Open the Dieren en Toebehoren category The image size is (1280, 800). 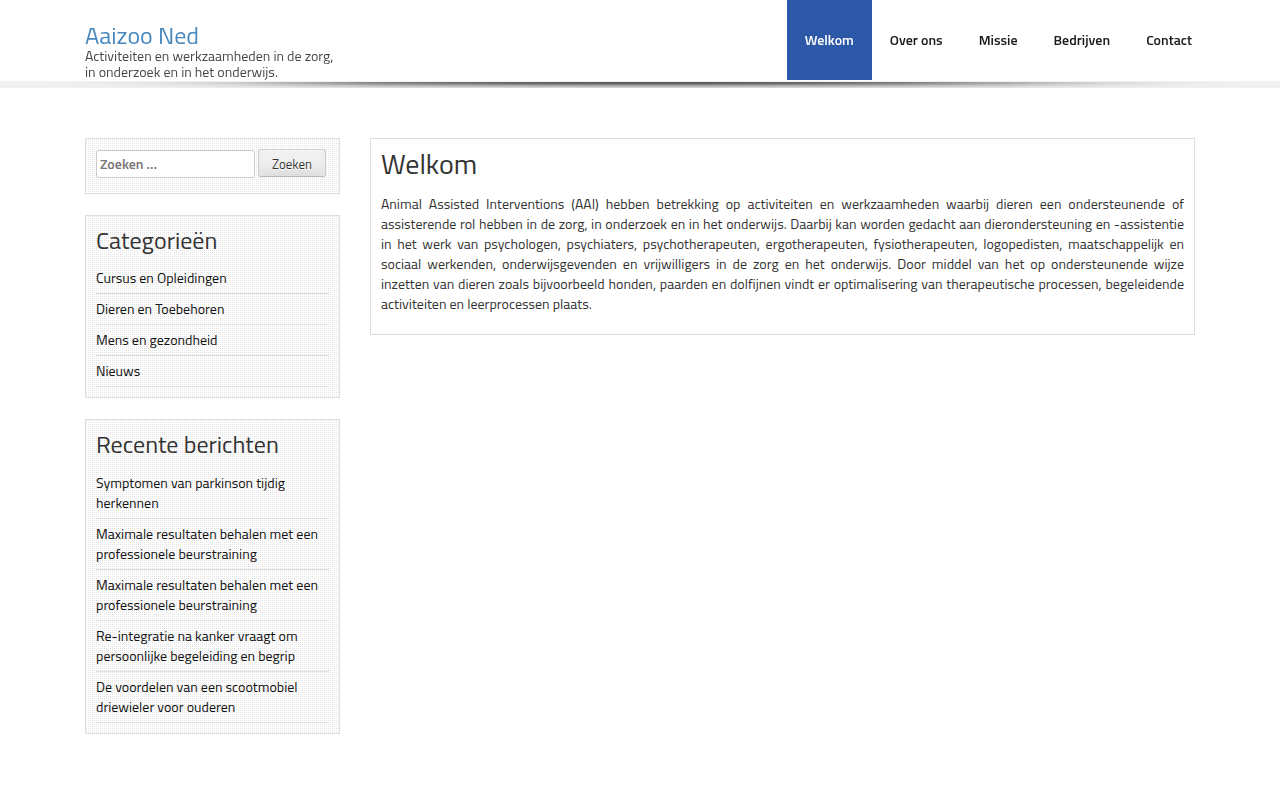tap(160, 309)
